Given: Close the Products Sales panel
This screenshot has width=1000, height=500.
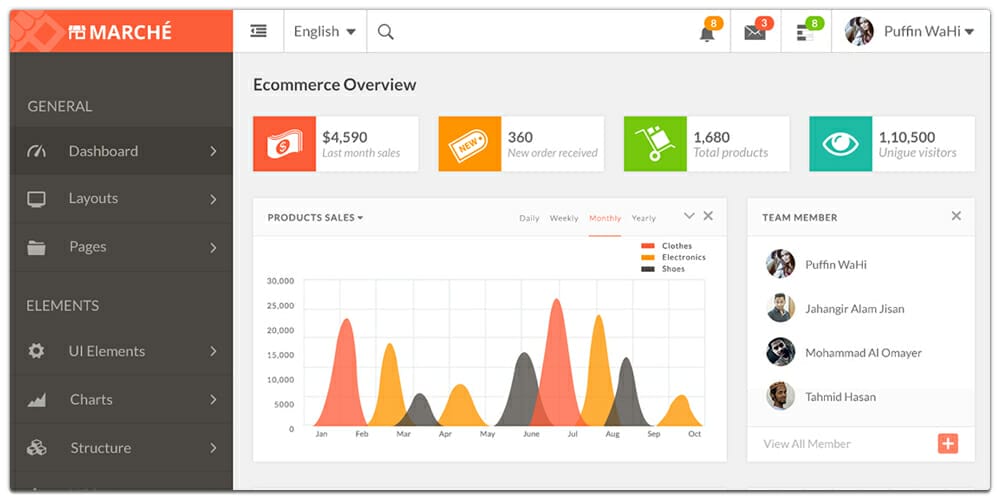Looking at the screenshot, I should 708,216.
